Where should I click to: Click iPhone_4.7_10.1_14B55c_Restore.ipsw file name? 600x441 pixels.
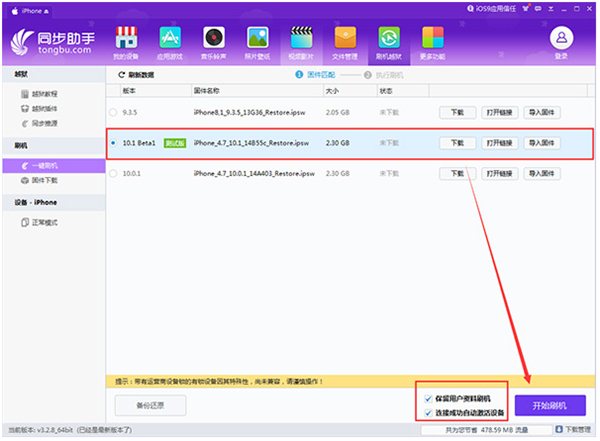click(251, 143)
